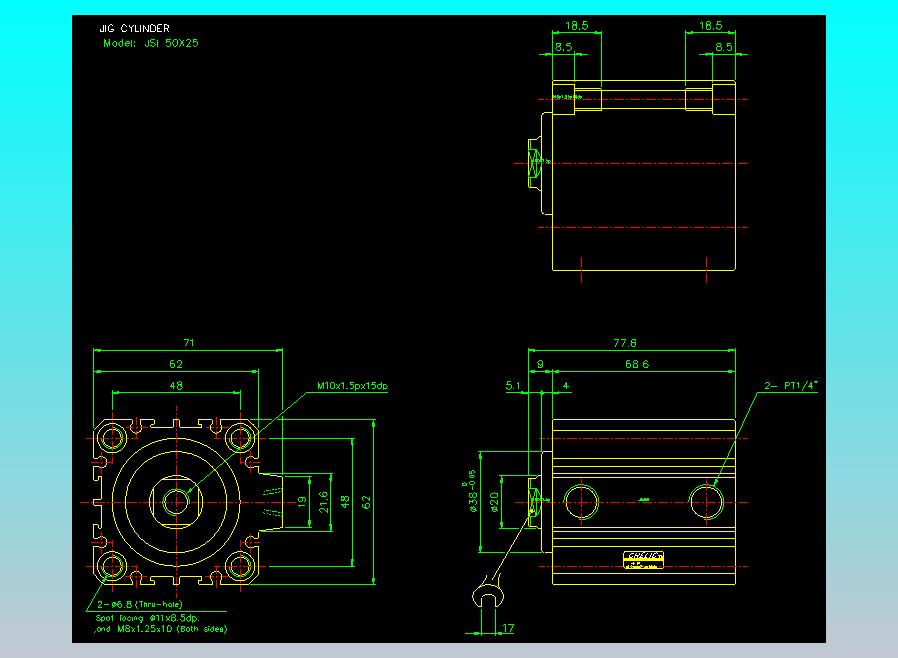Select the 17 wrench width dimension
This screenshot has height=658, width=898.
pos(508,628)
